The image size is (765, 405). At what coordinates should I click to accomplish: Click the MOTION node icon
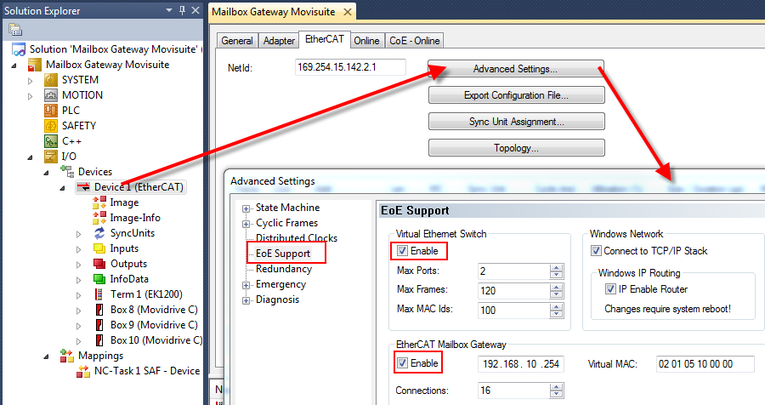click(51, 95)
